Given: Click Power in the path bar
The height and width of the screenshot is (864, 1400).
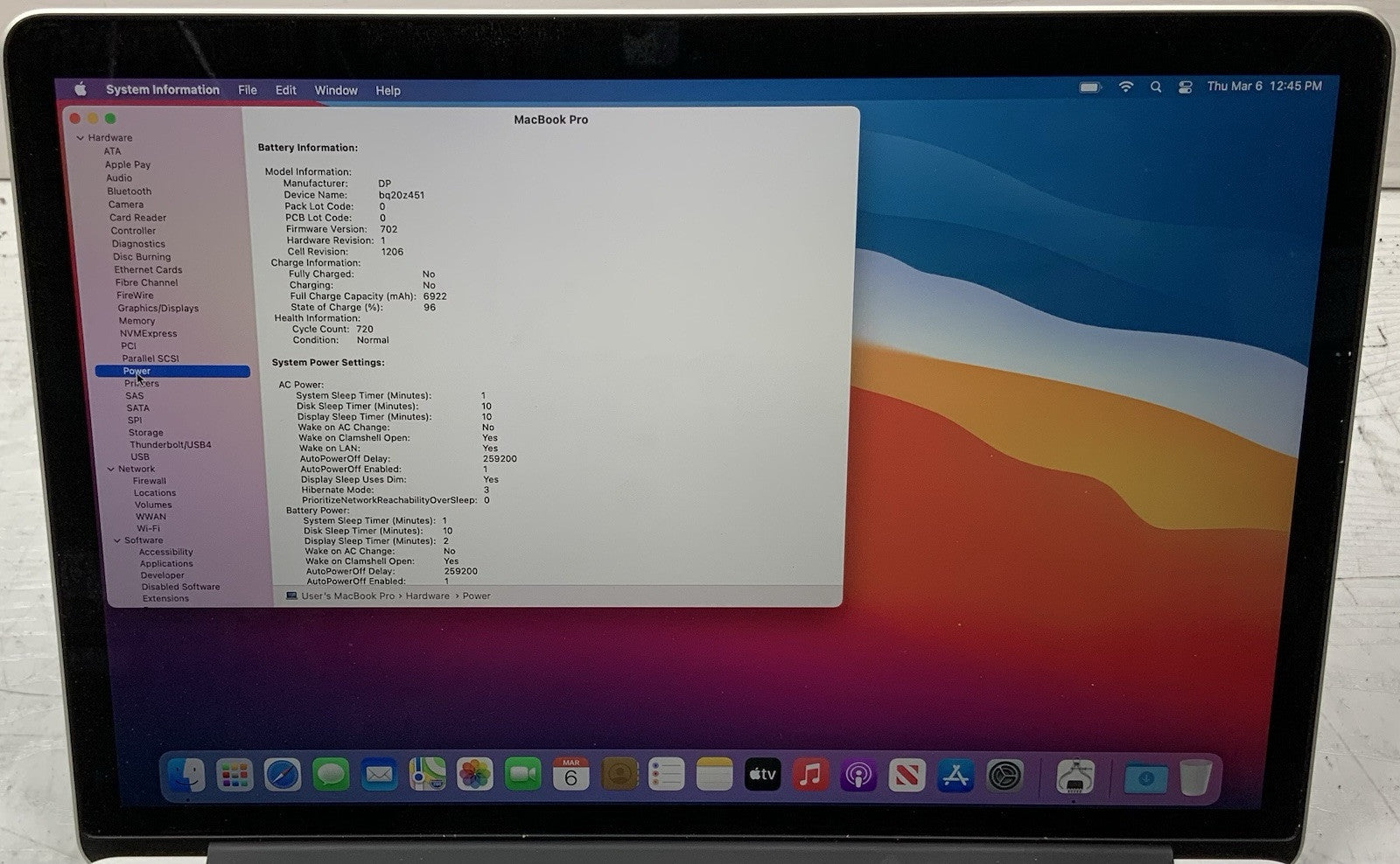Looking at the screenshot, I should (x=477, y=596).
